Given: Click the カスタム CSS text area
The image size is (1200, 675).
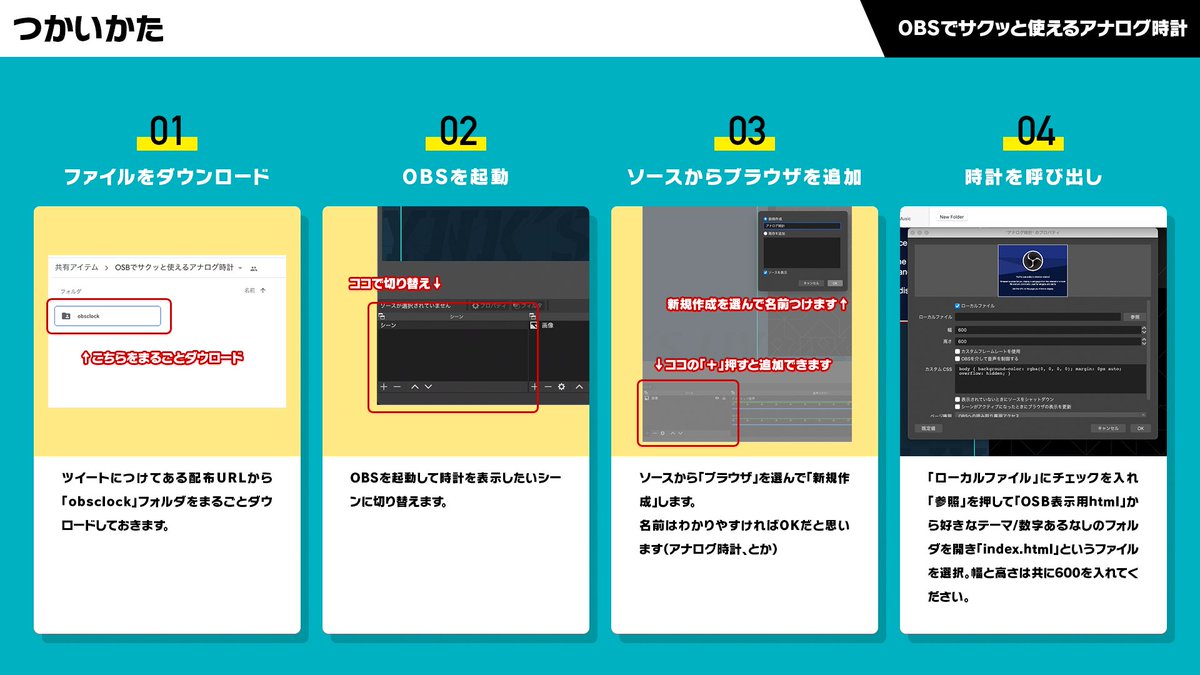Looking at the screenshot, I should click(1050, 379).
